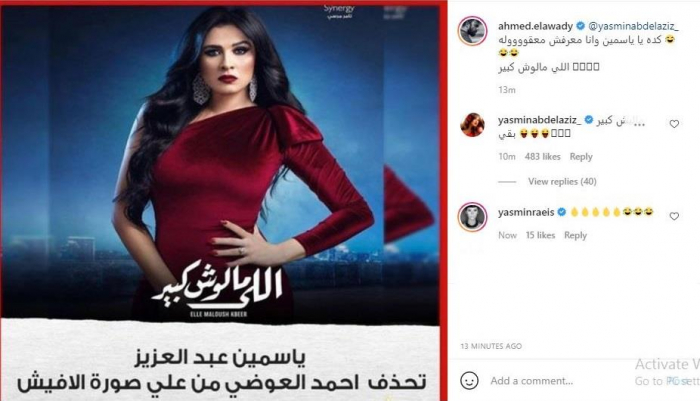Open 483 likes list
This screenshot has height=401, width=700.
(x=542, y=157)
